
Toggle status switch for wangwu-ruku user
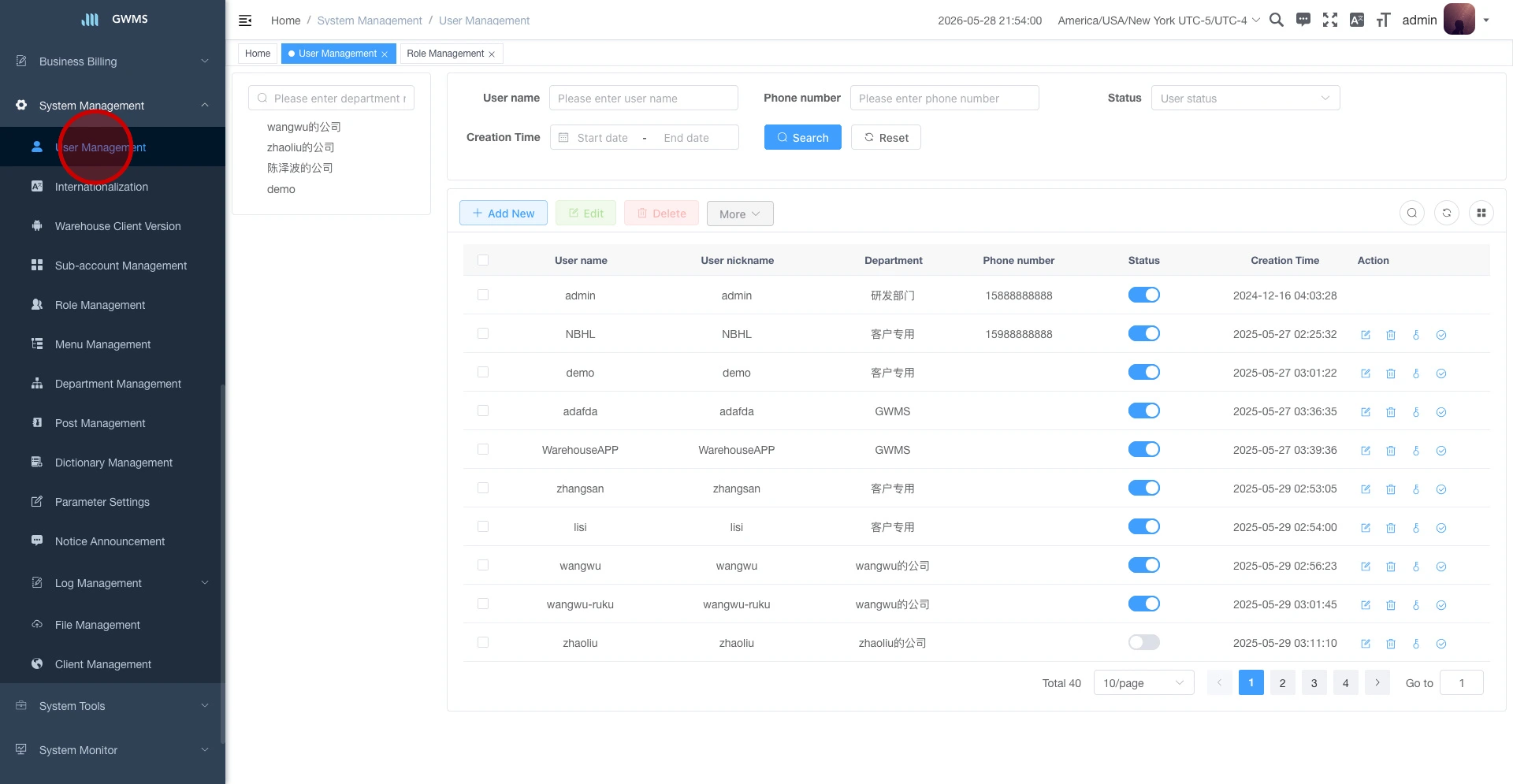click(1144, 604)
